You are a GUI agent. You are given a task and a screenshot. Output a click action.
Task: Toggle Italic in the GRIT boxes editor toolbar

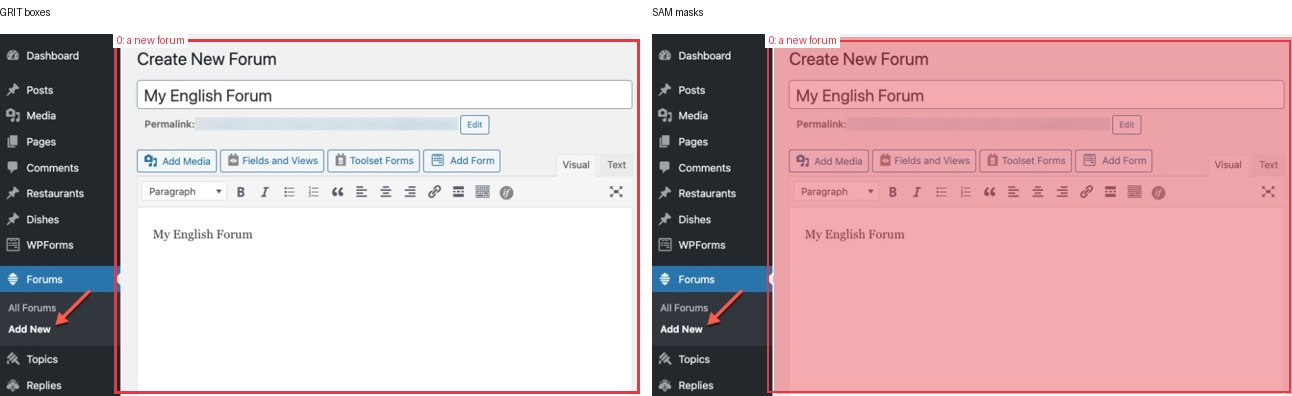point(265,192)
